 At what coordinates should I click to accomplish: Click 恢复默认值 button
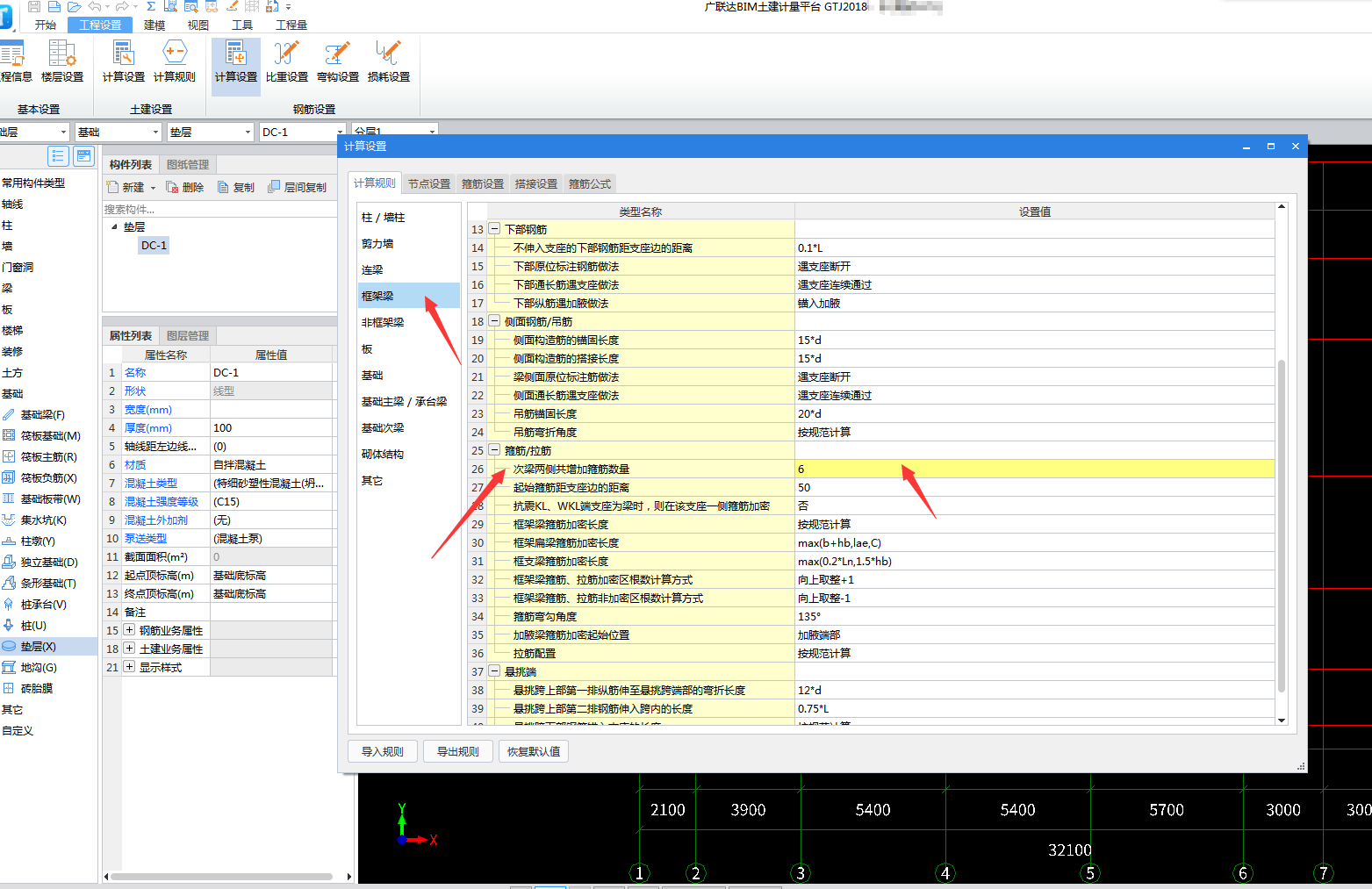[534, 751]
